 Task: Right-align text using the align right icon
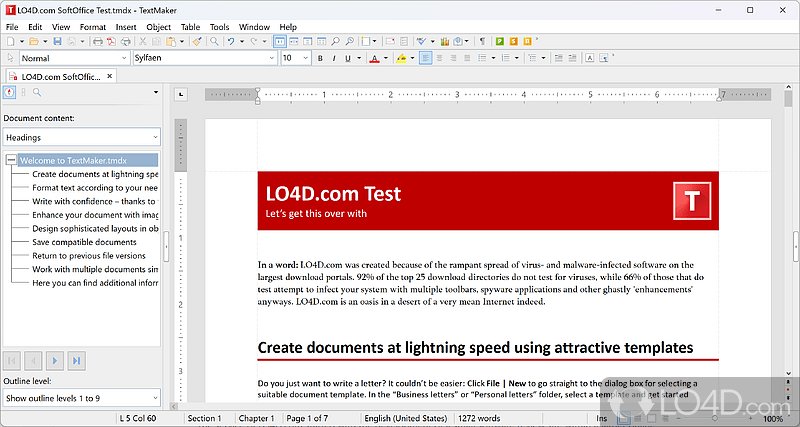point(453,58)
